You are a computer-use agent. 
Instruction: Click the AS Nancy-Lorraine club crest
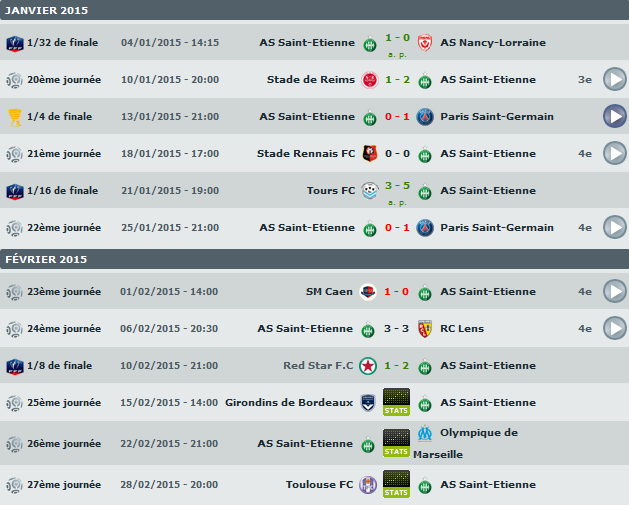coord(424,44)
